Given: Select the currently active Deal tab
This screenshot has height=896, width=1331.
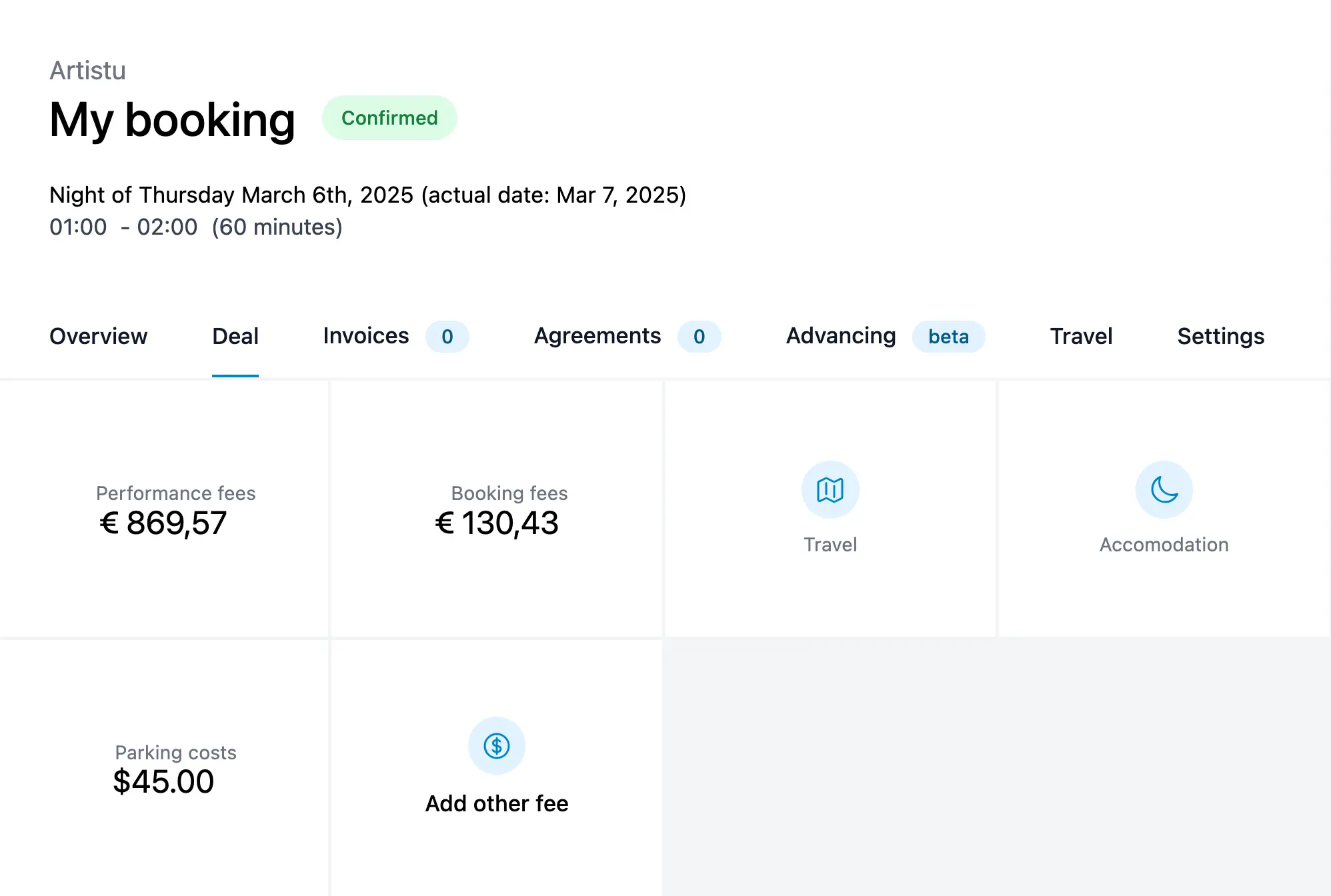Looking at the screenshot, I should pos(235,336).
